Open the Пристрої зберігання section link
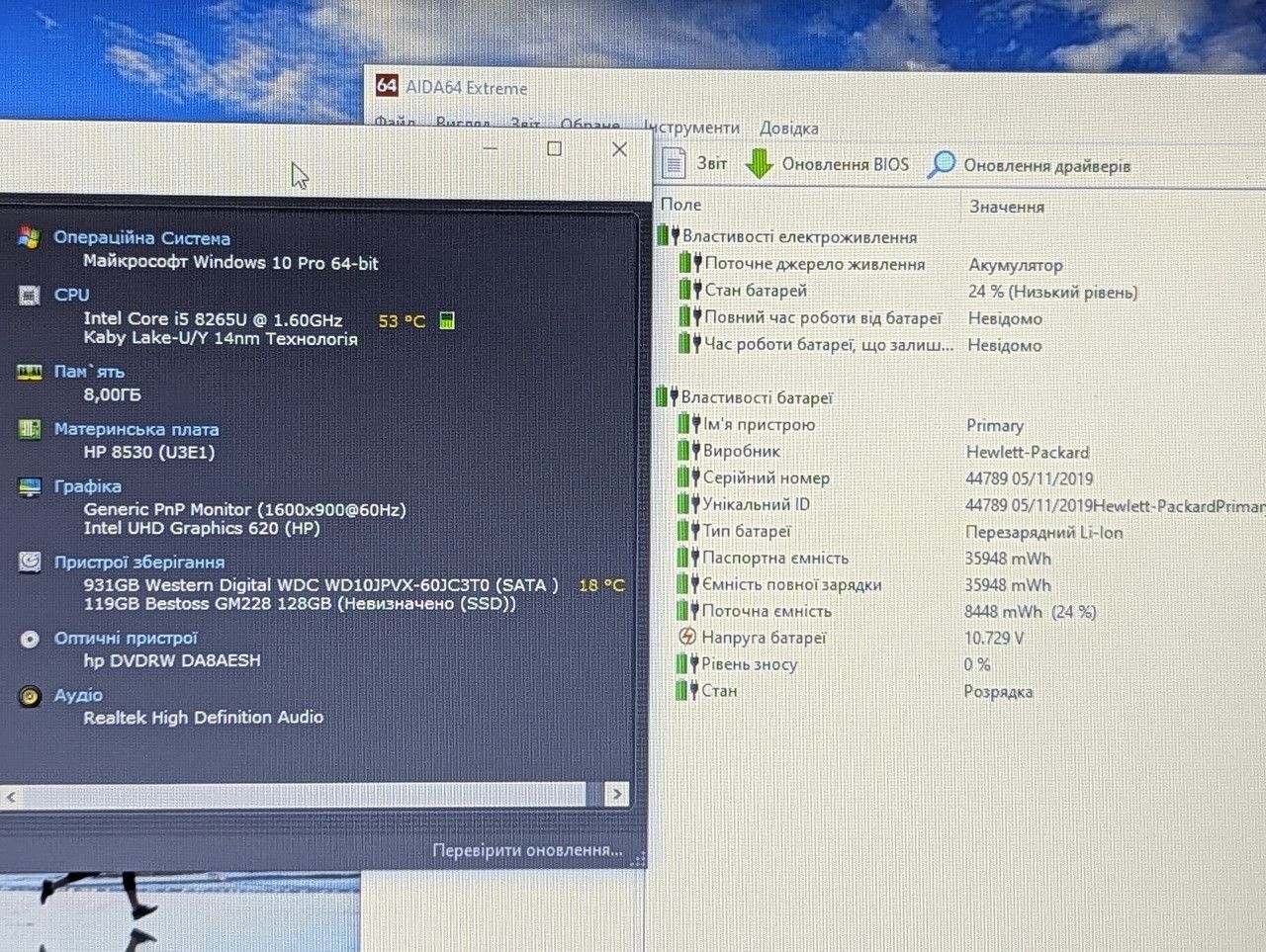The height and width of the screenshot is (952, 1266). 139,562
